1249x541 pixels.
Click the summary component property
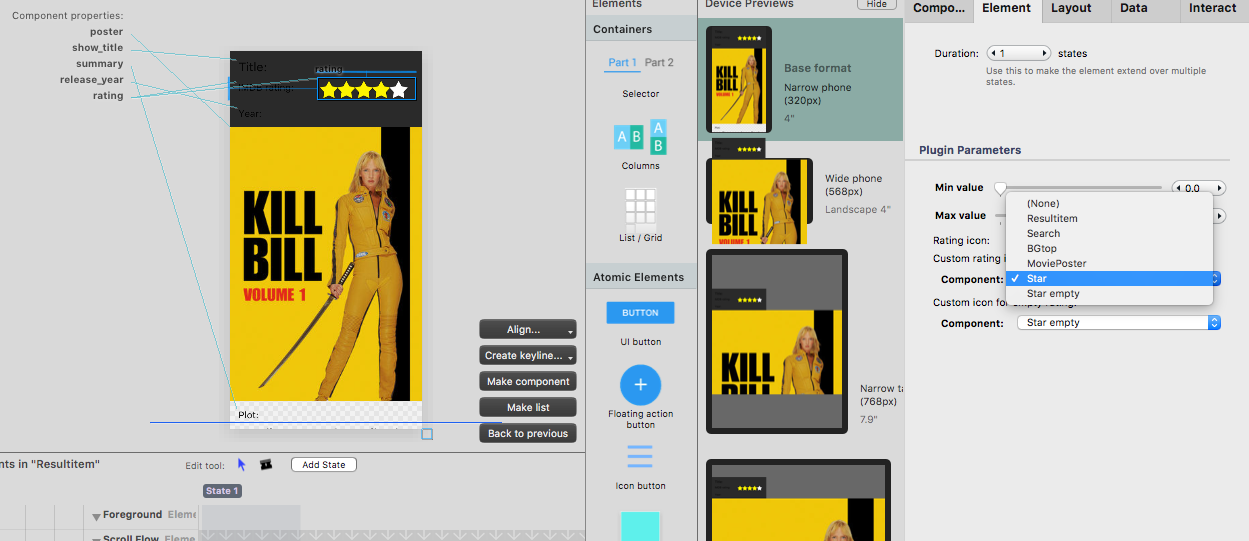tap(100, 64)
